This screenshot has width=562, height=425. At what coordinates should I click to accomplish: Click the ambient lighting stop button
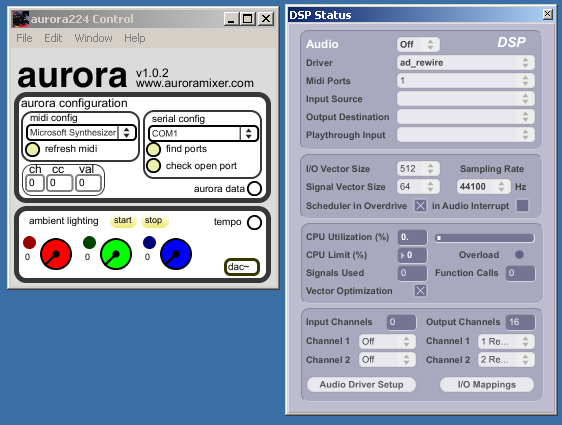(x=154, y=221)
